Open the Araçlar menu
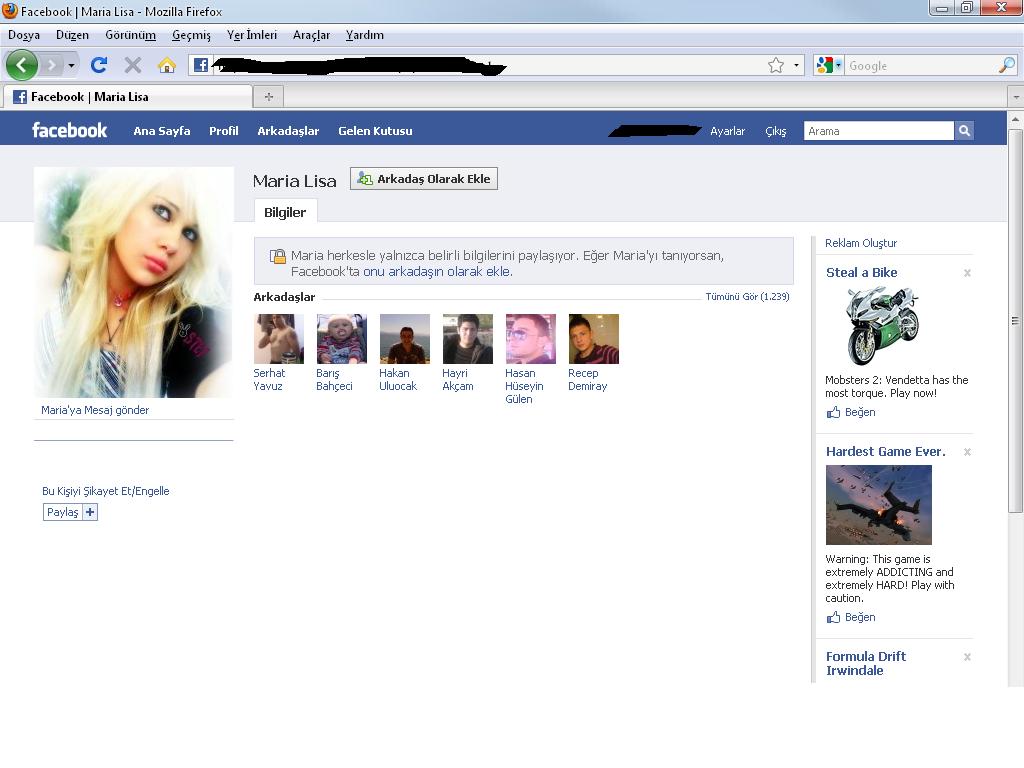Screen dimensions: 1024x768 click(311, 35)
